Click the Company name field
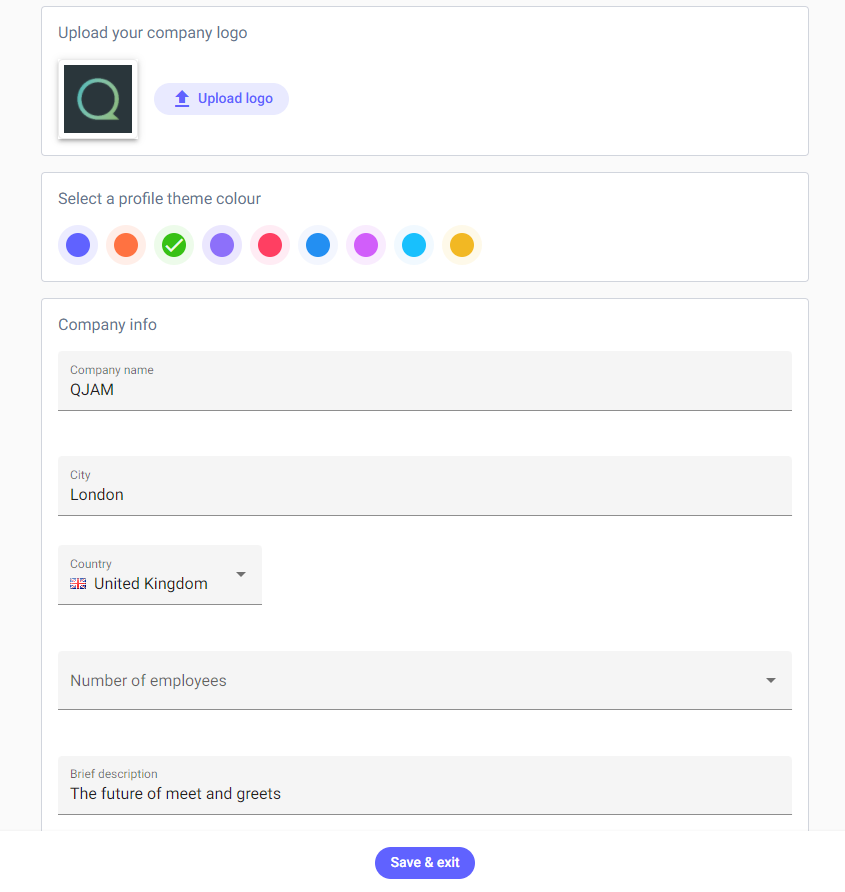 point(424,389)
